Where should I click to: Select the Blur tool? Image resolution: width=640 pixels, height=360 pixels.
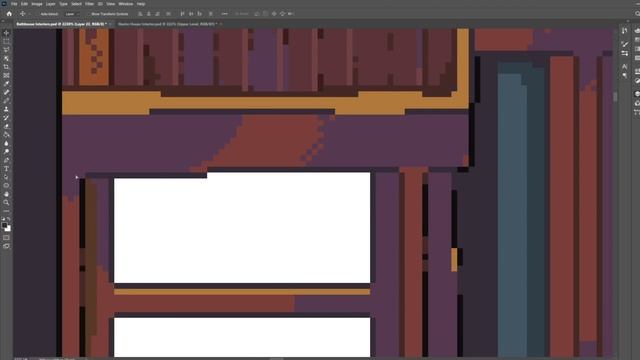6,143
